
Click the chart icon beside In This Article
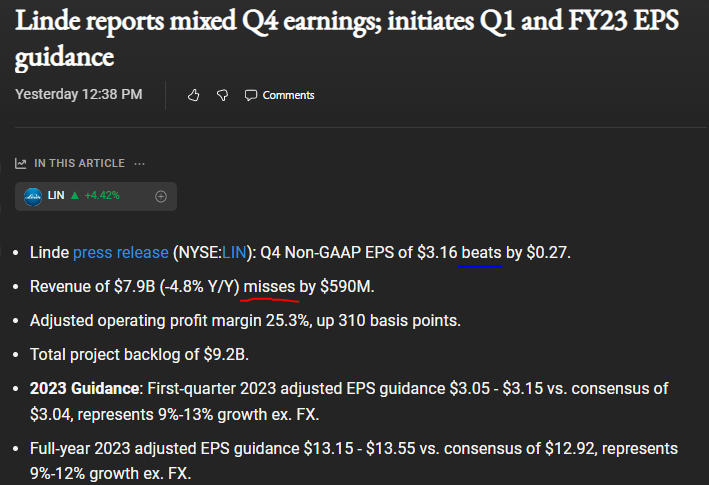[20, 163]
